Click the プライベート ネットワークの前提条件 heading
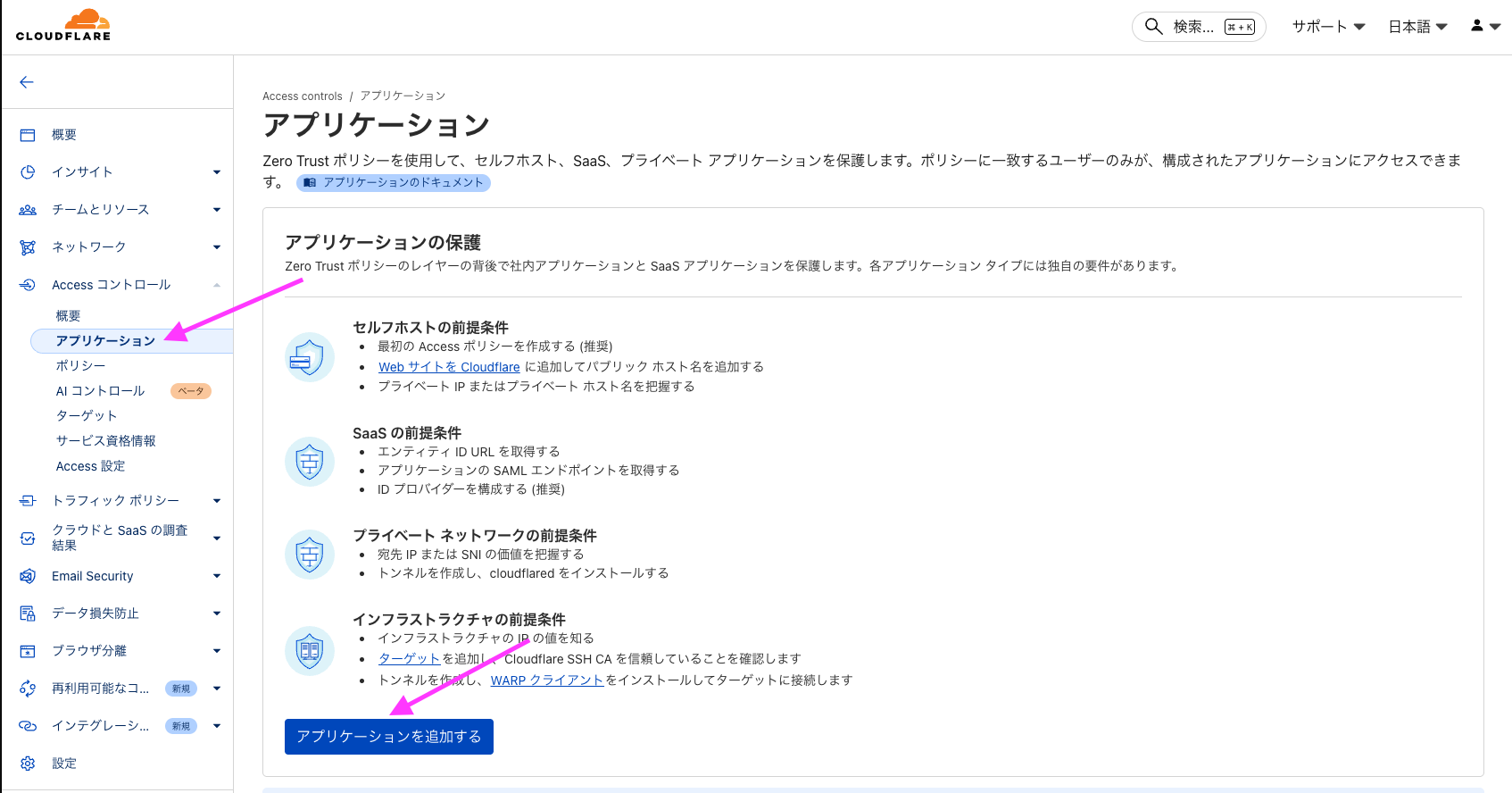 (475, 536)
